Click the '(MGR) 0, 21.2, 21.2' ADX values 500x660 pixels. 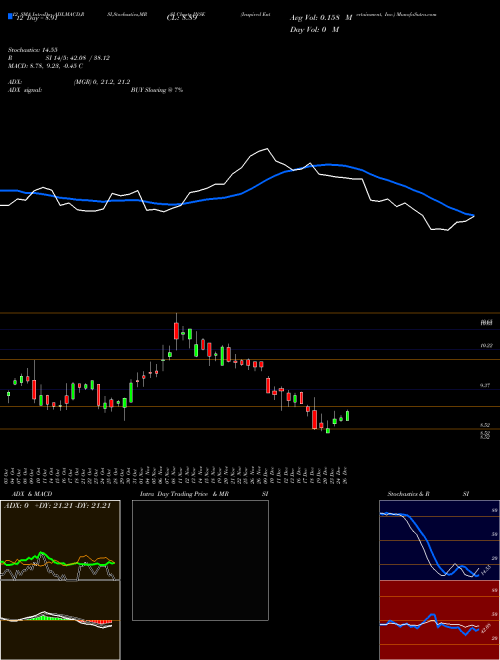(x=102, y=82)
